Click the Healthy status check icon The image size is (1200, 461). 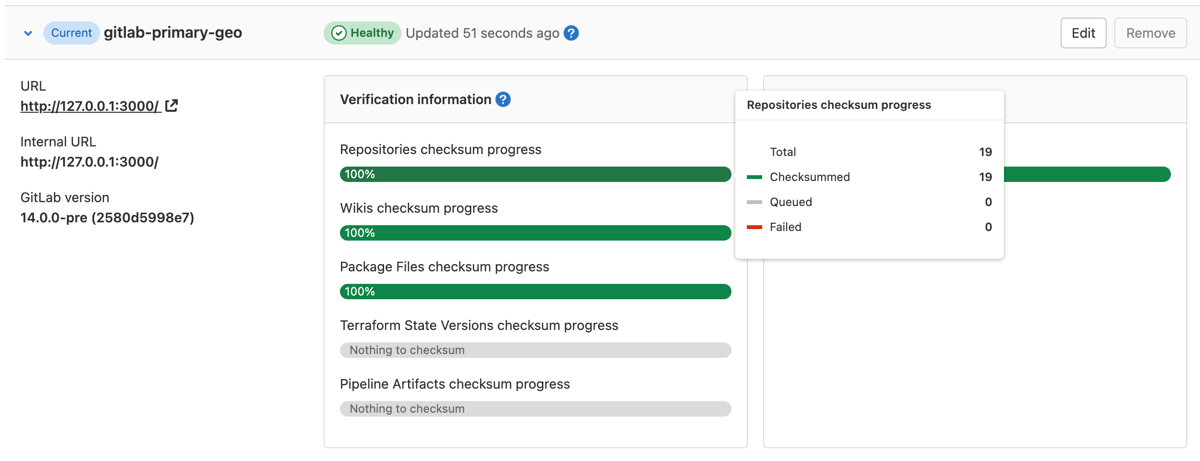[339, 33]
